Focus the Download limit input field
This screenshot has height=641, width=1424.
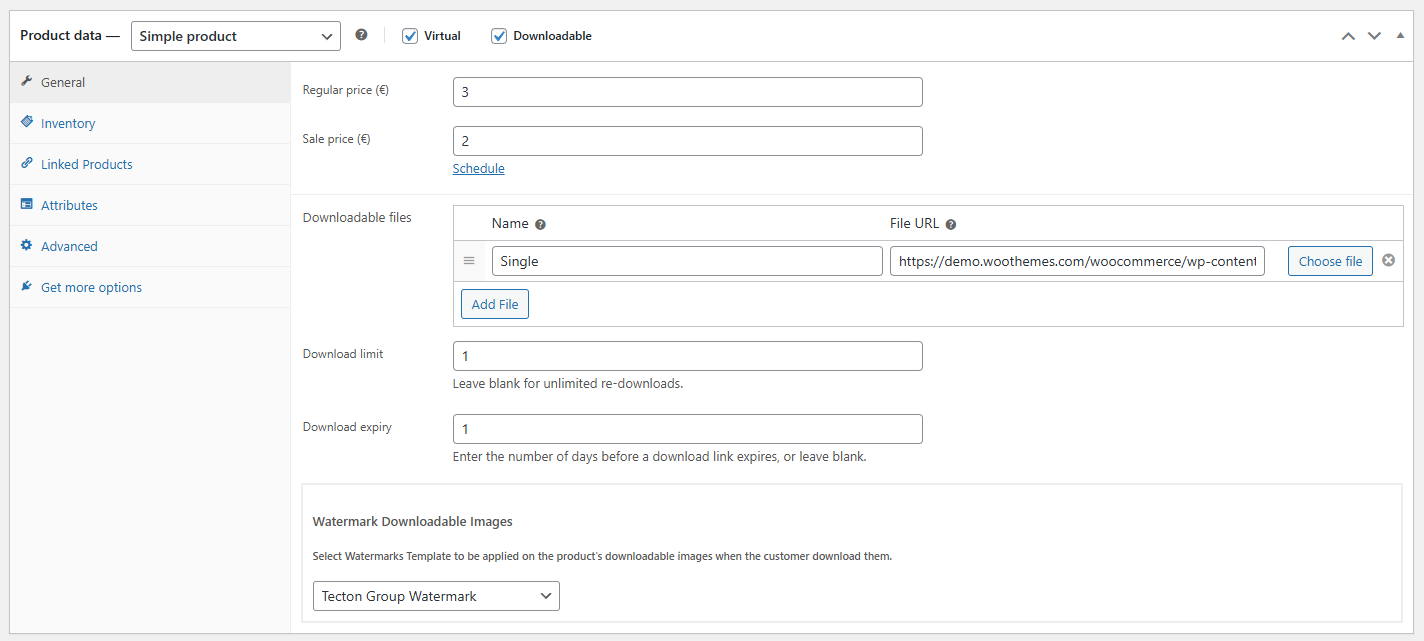point(687,356)
